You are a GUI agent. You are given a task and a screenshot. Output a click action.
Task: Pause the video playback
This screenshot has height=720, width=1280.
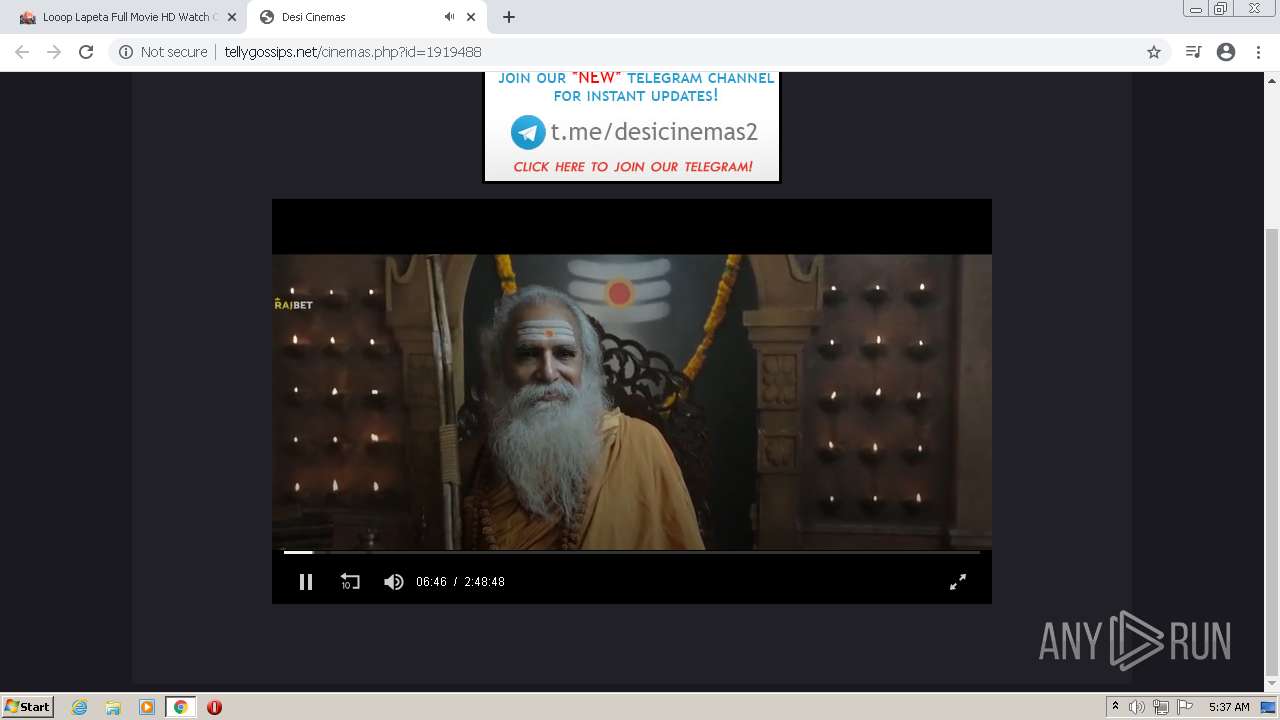coord(306,582)
